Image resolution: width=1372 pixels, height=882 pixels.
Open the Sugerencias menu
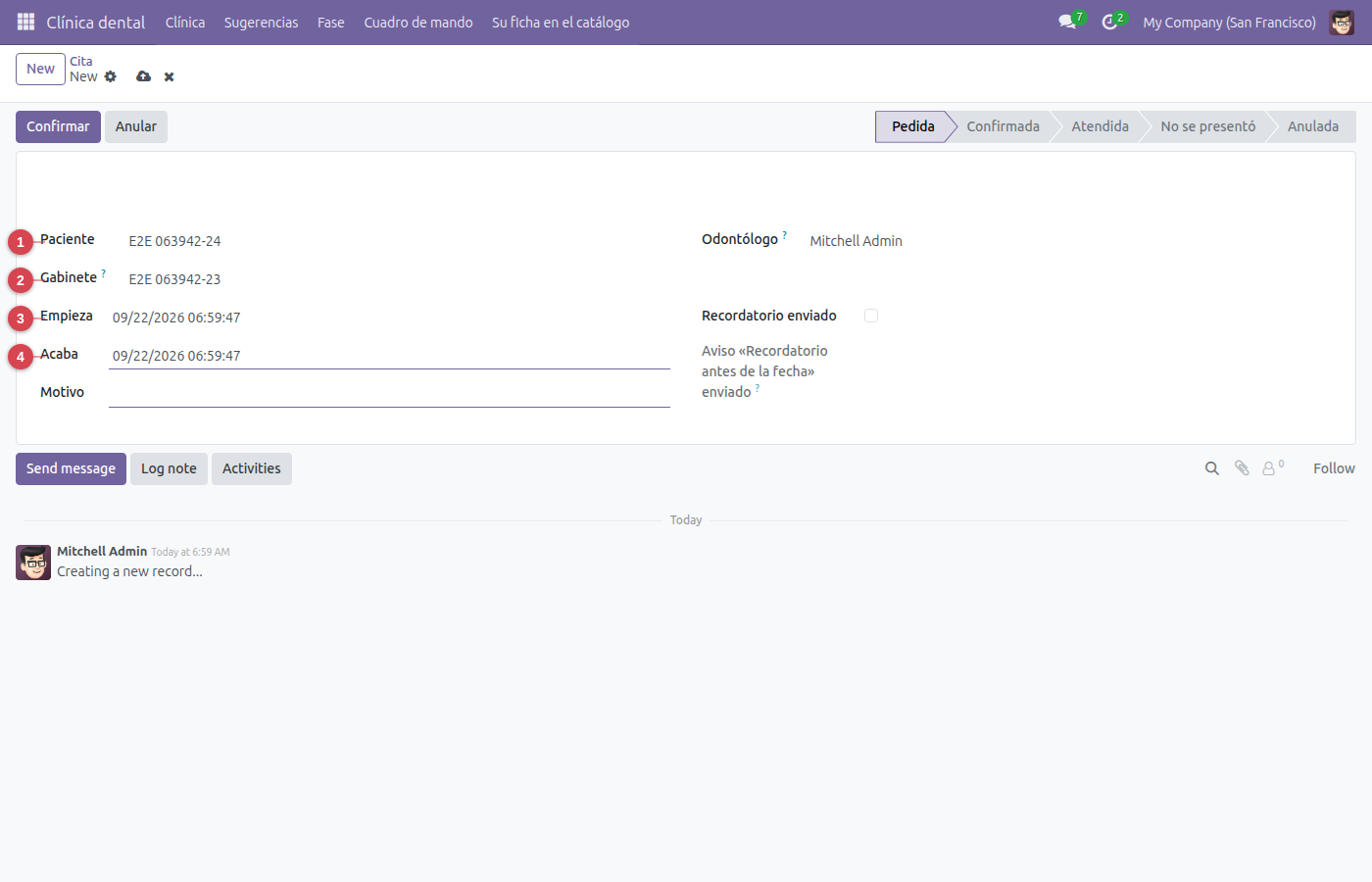(261, 22)
